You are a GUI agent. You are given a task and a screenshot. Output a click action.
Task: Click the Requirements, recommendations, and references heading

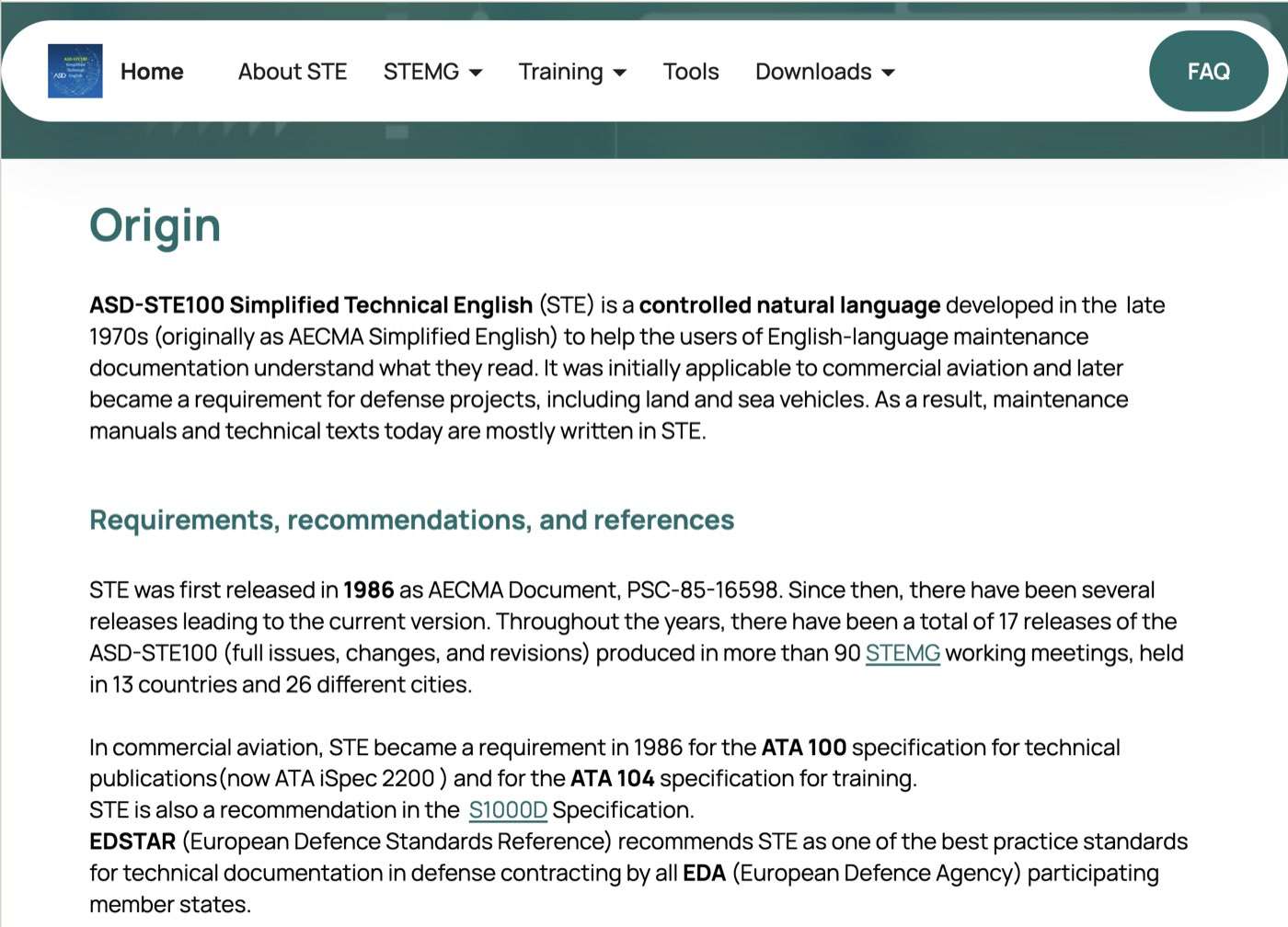(411, 520)
